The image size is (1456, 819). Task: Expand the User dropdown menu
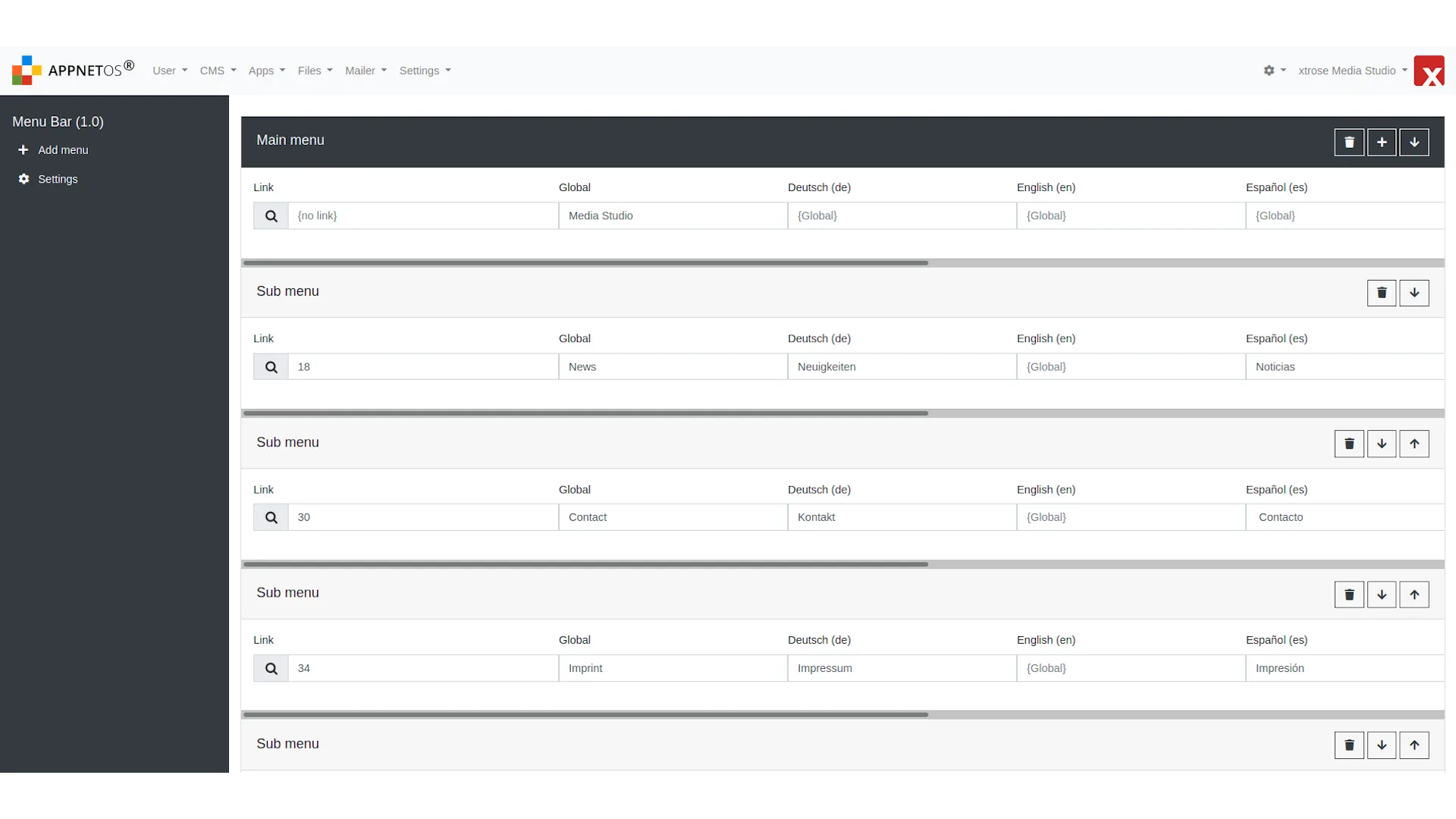coord(169,70)
